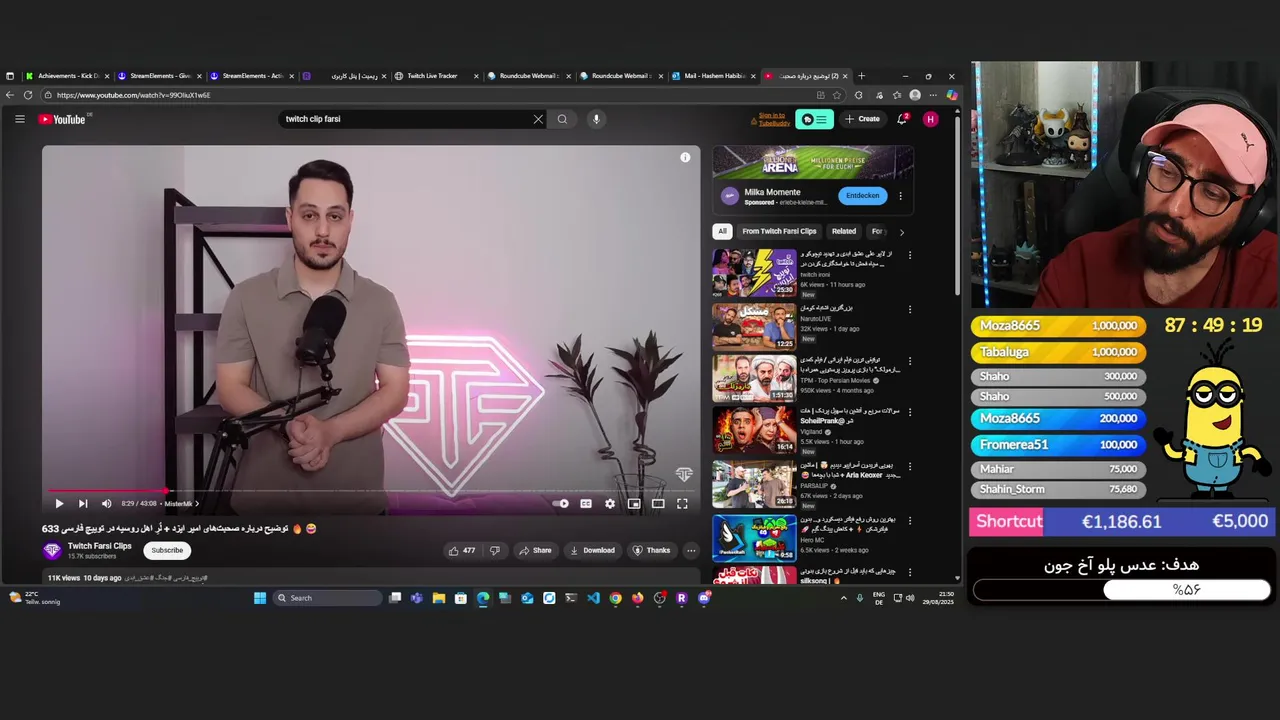Open options menu for twitch ironi video

(909, 255)
